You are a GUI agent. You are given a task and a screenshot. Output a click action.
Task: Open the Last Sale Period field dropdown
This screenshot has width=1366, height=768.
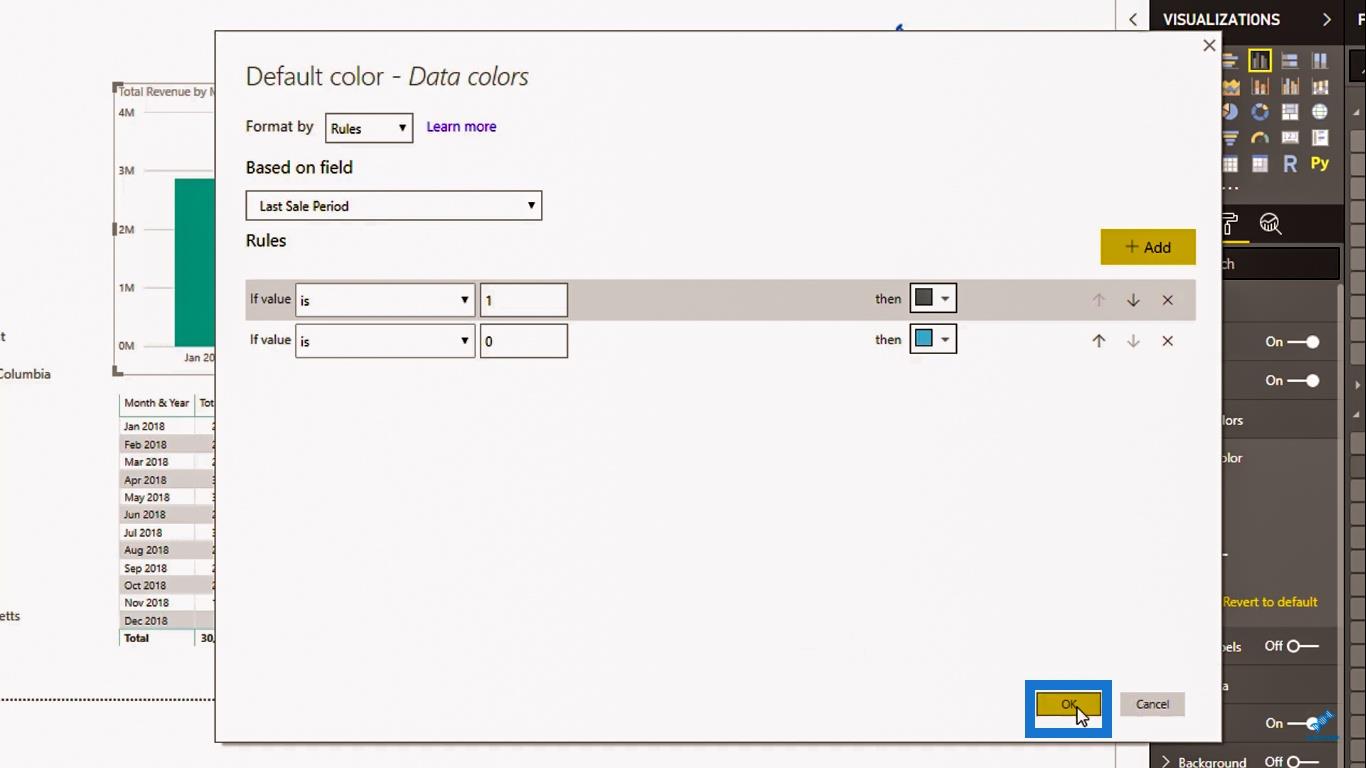394,206
